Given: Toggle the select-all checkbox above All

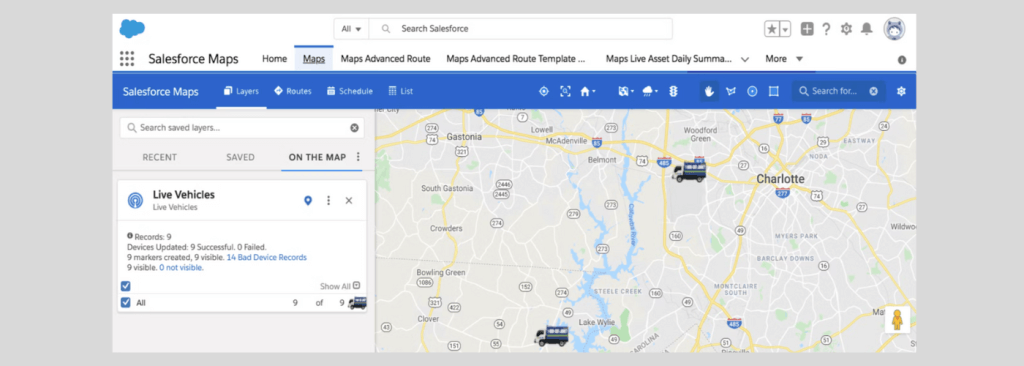Looking at the screenshot, I should pyautogui.click(x=126, y=286).
